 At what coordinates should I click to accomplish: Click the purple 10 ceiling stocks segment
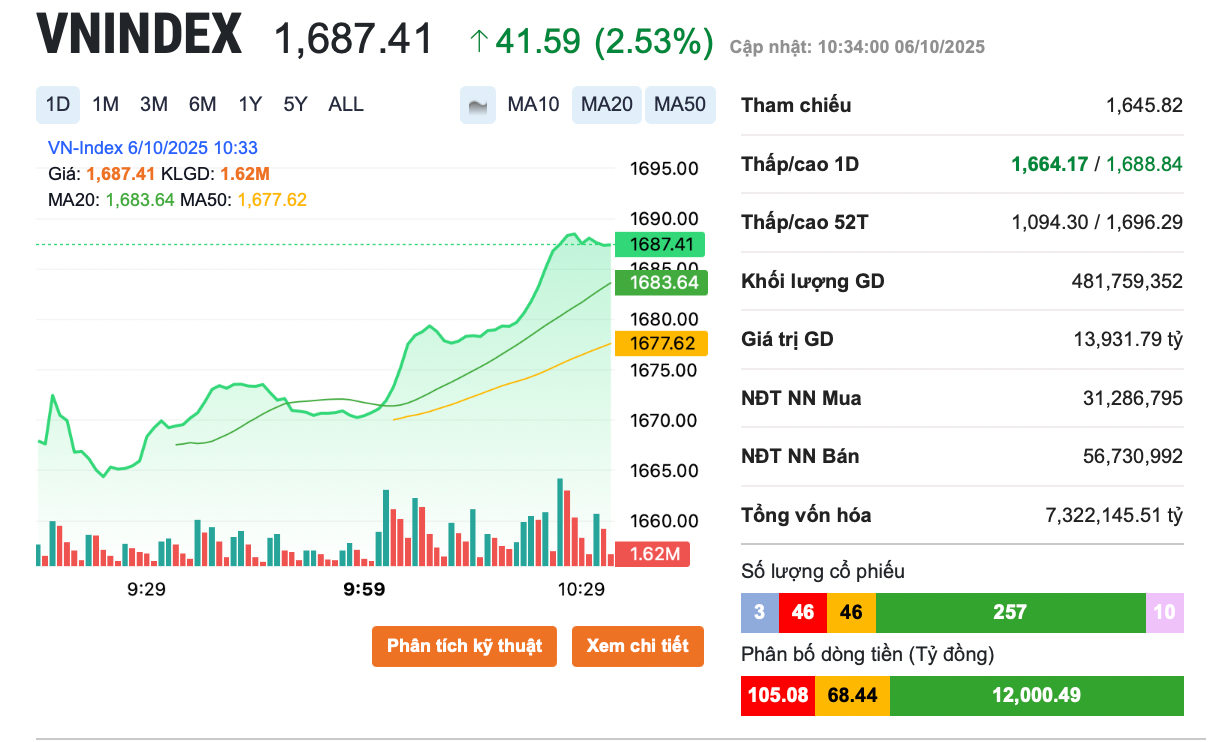click(x=1164, y=612)
